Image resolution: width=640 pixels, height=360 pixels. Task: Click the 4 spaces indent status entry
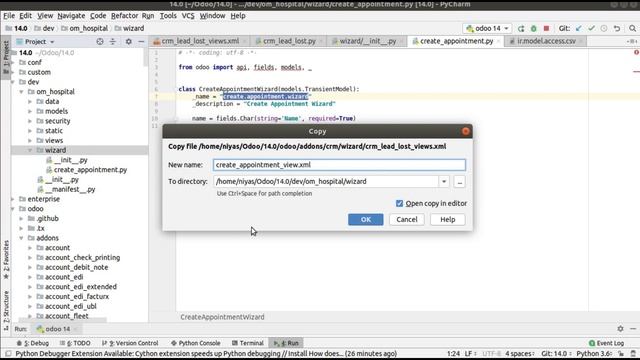click(520, 353)
